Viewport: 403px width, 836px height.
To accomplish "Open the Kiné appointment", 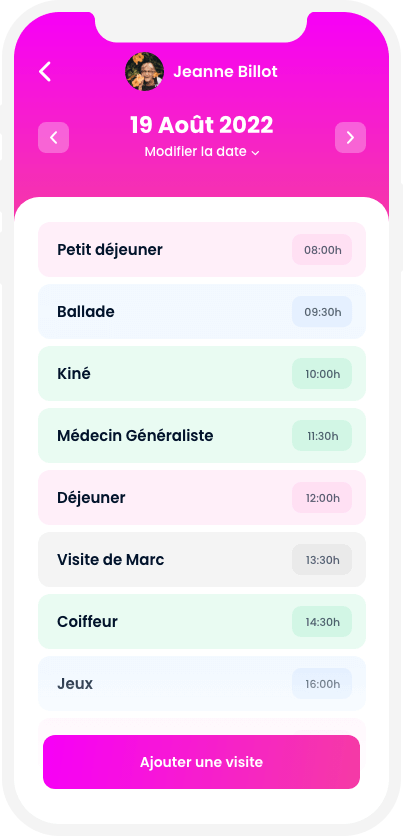I will pos(202,374).
